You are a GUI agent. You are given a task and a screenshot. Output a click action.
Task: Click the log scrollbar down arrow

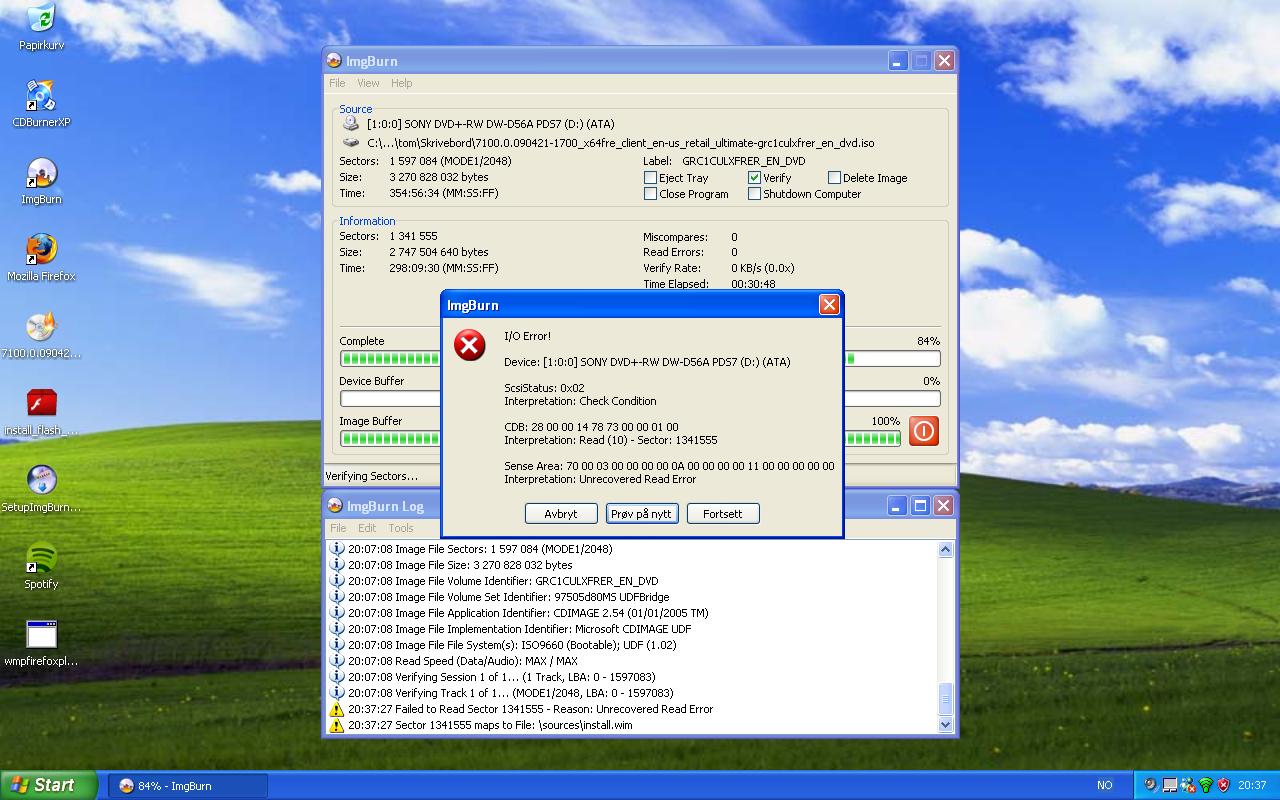pos(945,725)
